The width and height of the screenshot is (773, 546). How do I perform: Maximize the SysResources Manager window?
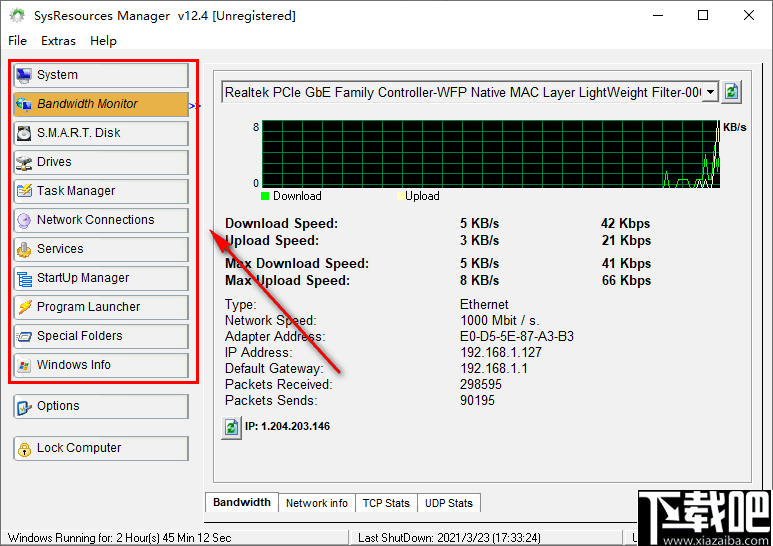[703, 15]
